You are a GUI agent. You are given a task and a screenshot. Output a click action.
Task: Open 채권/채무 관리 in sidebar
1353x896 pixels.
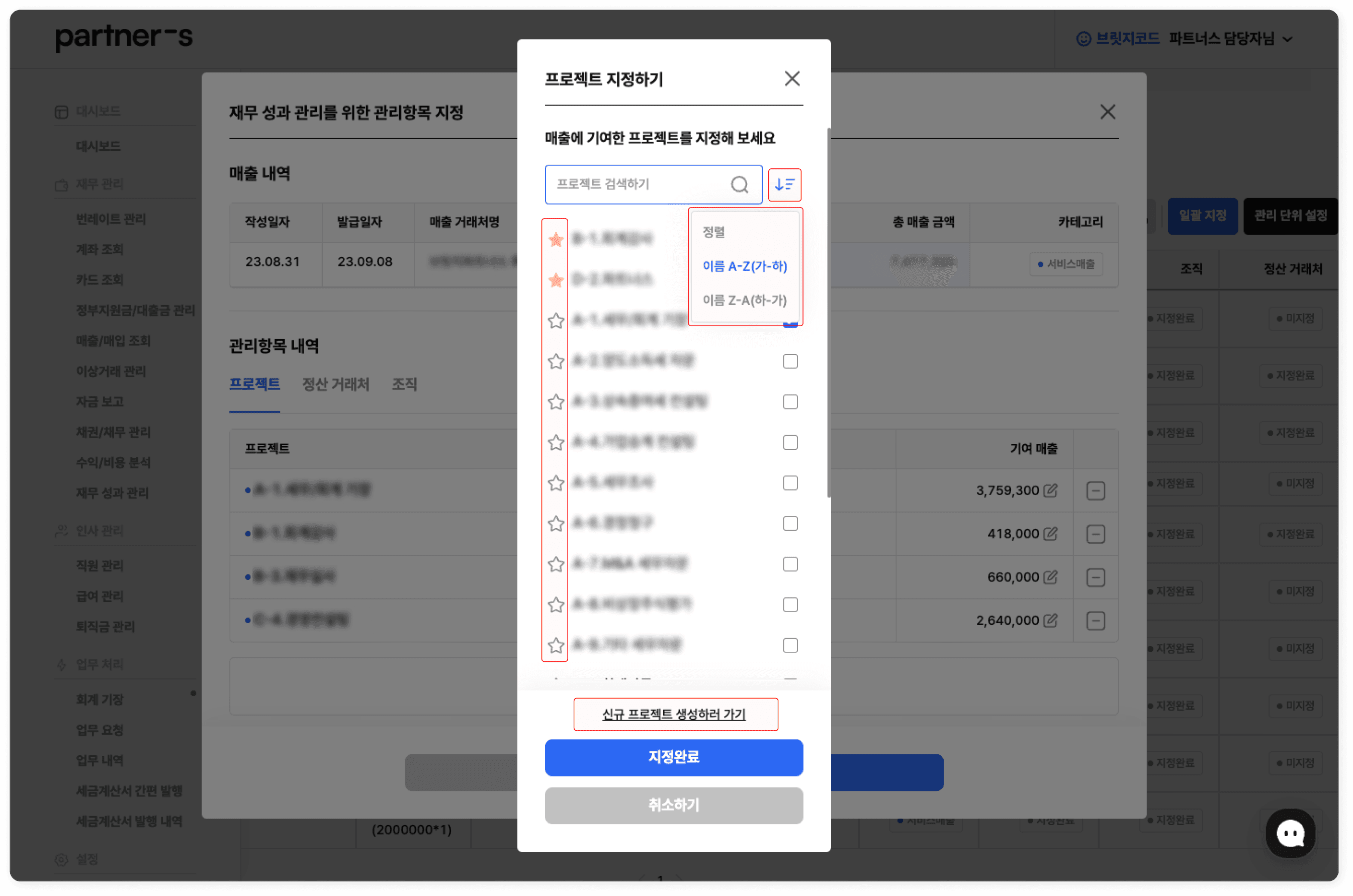click(x=113, y=432)
